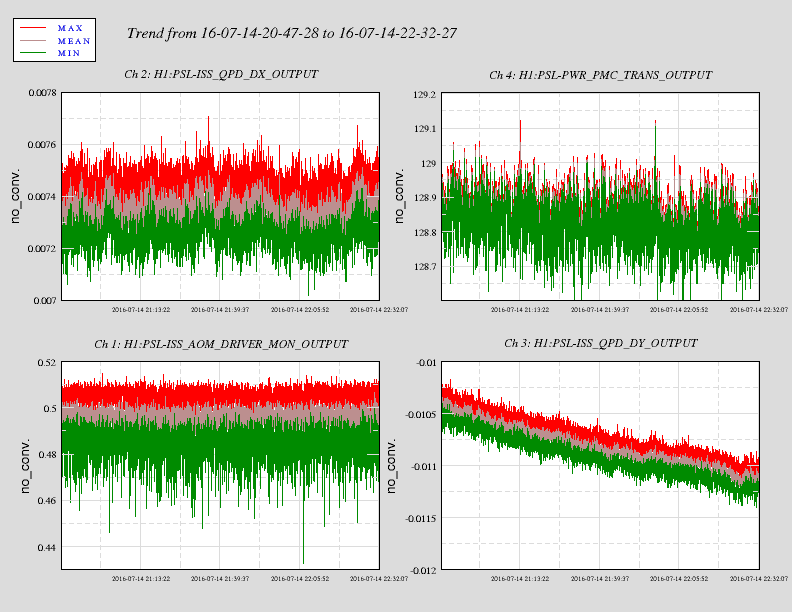Click the 0.0074 axis value in Ch 2
Viewport: 792px width, 612px height.
coord(42,197)
